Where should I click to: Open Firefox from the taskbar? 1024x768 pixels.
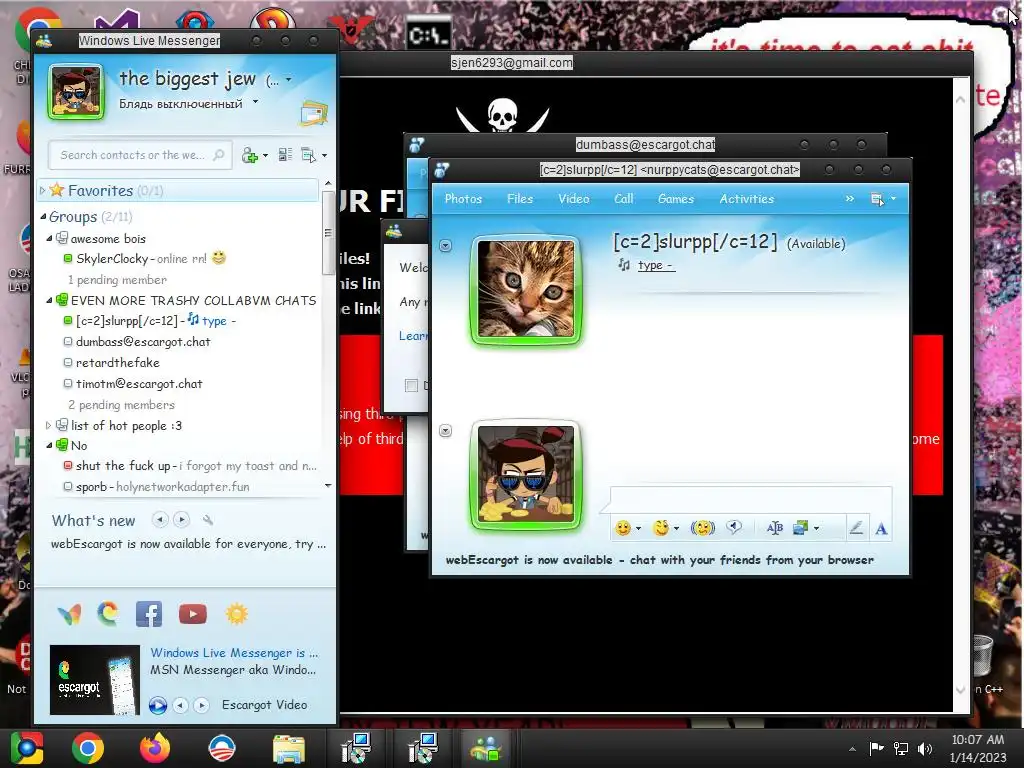pyautogui.click(x=155, y=748)
